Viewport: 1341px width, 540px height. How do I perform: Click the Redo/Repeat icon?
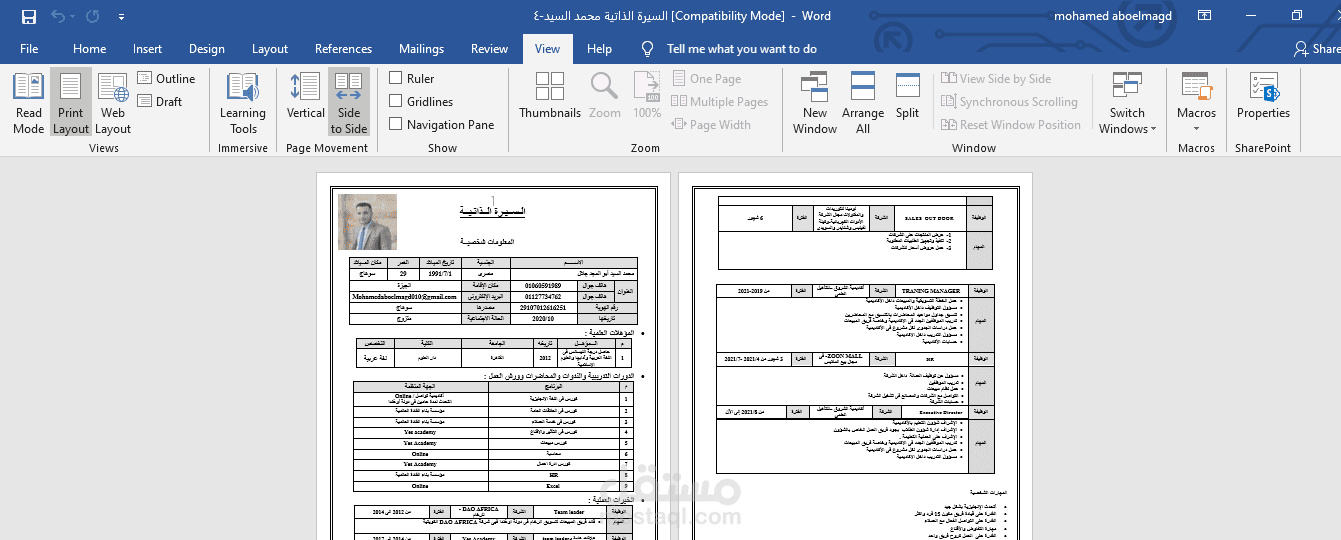pyautogui.click(x=92, y=16)
